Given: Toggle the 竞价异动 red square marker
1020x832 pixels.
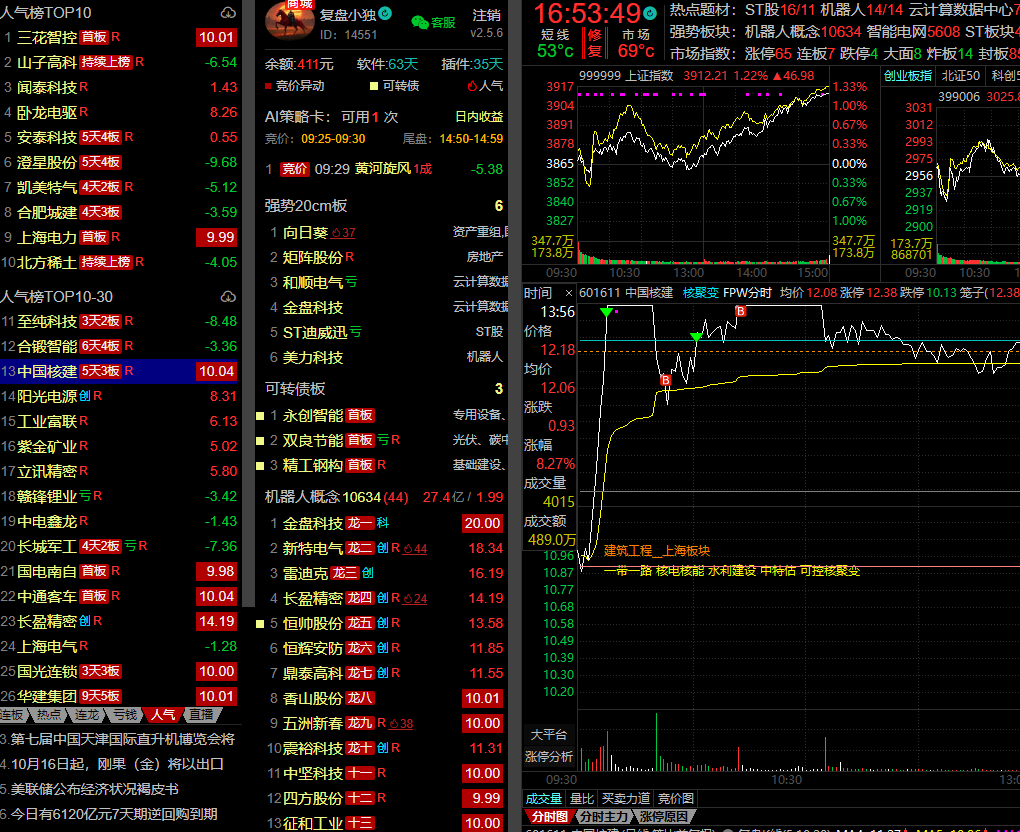Looking at the screenshot, I should tap(268, 86).
